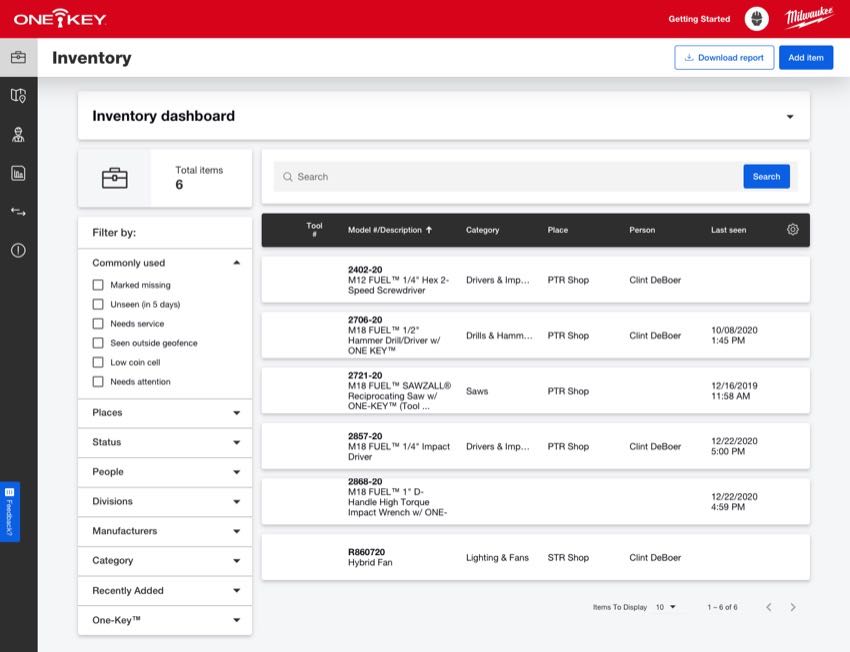Open the Inventory dashboard expander arrow
The width and height of the screenshot is (850, 652).
pos(789,116)
